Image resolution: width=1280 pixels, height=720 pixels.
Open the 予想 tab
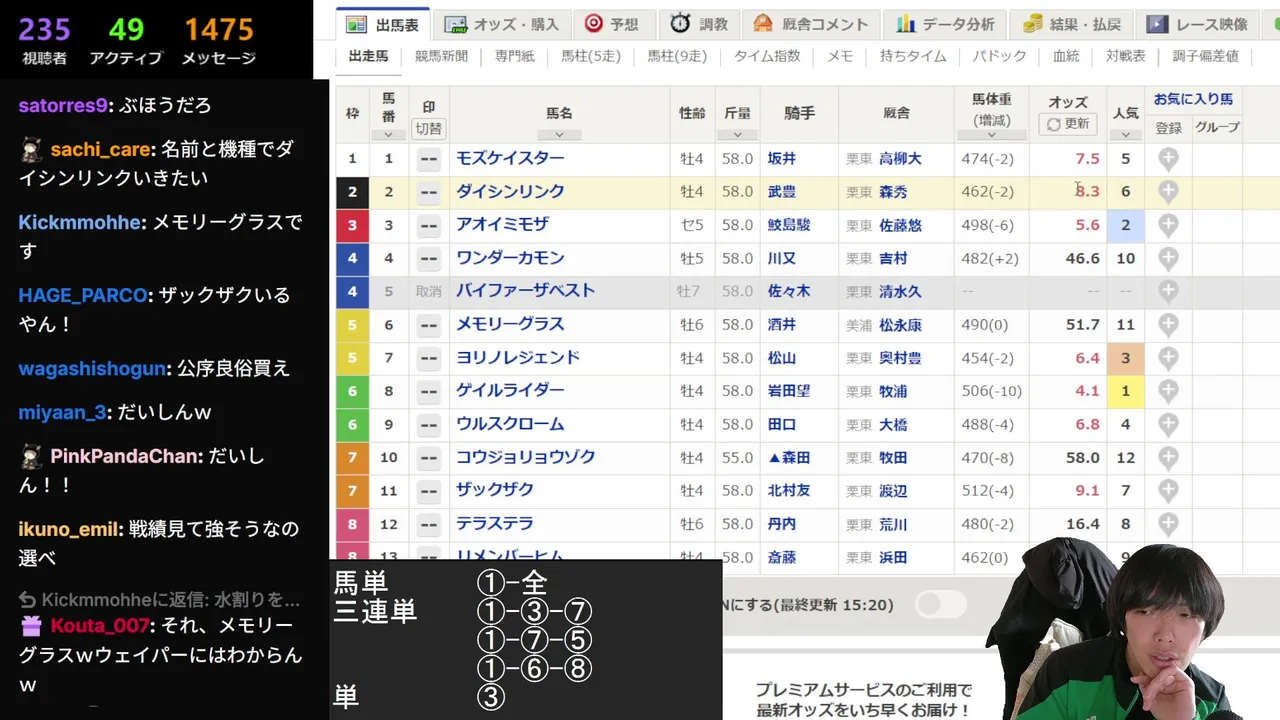click(612, 25)
